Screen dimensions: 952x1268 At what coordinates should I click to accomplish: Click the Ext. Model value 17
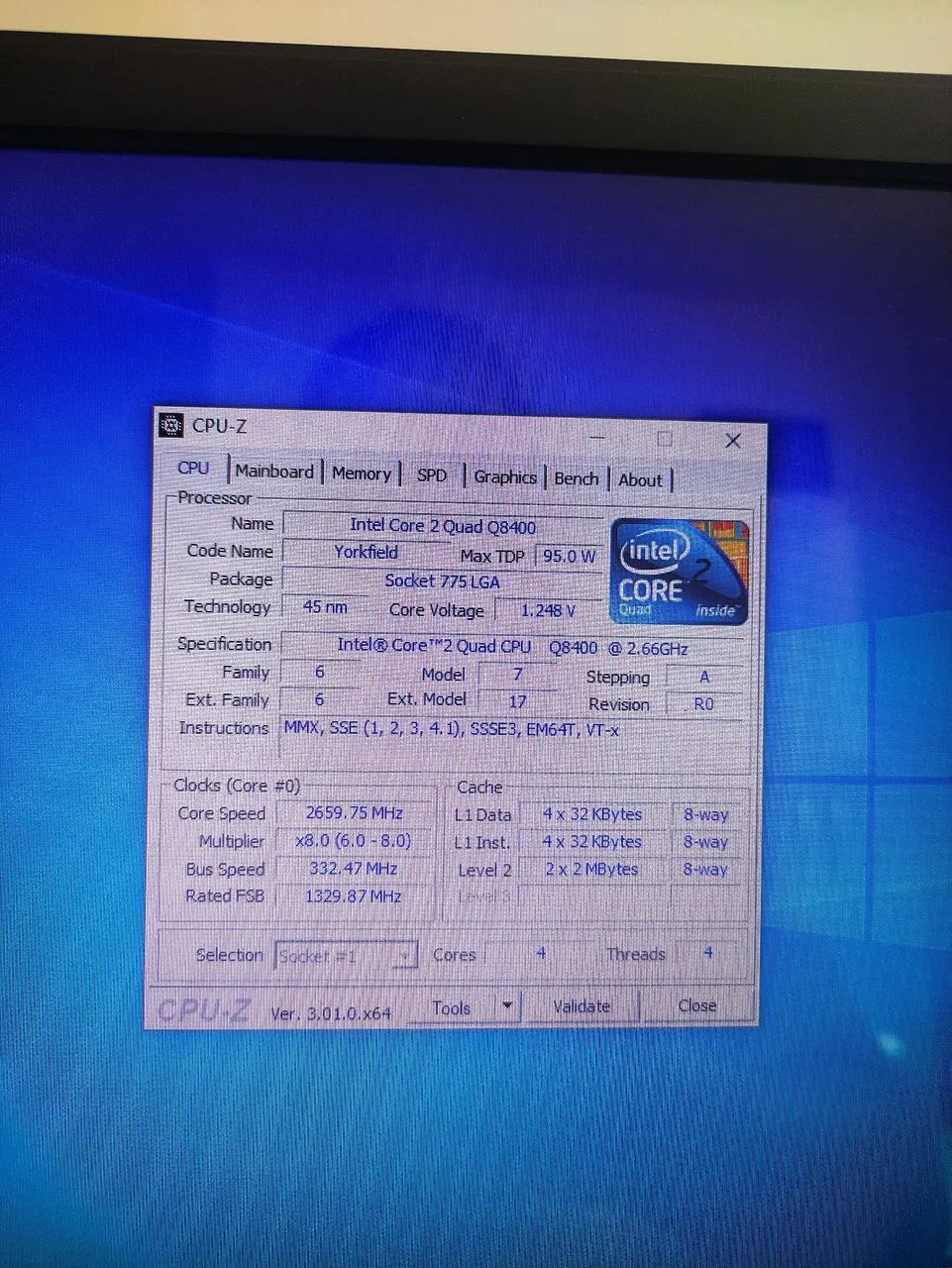(517, 700)
